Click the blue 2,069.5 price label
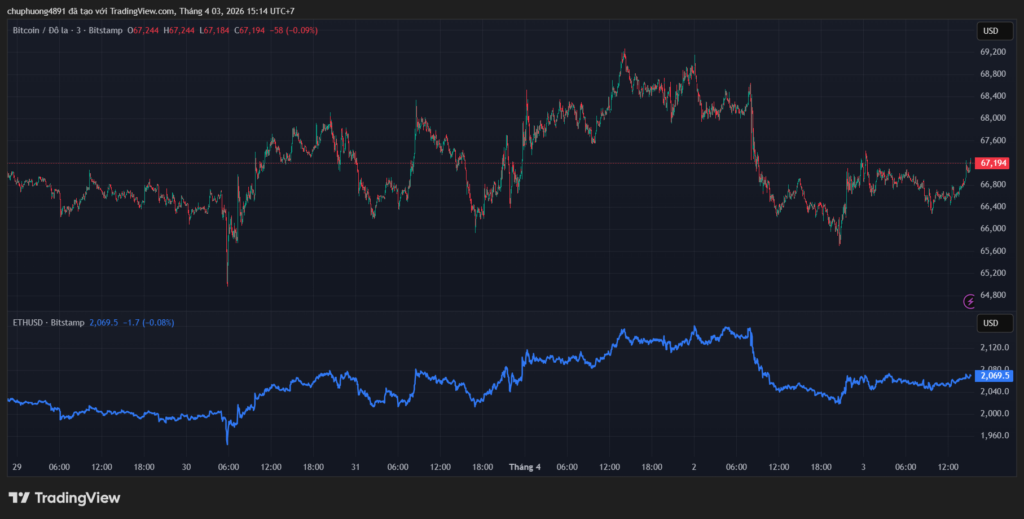 993,375
